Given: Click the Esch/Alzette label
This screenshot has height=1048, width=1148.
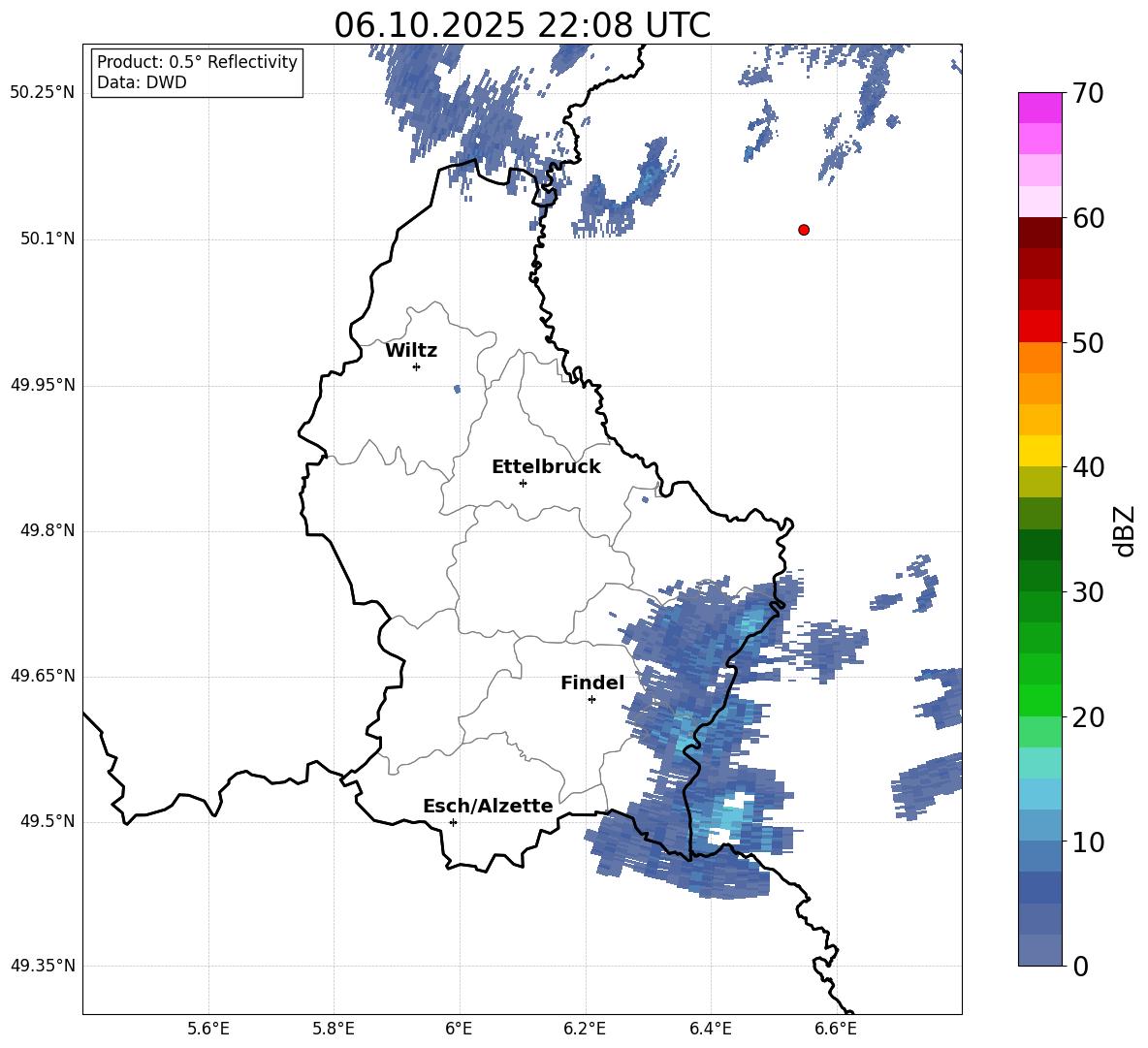Looking at the screenshot, I should tap(488, 806).
